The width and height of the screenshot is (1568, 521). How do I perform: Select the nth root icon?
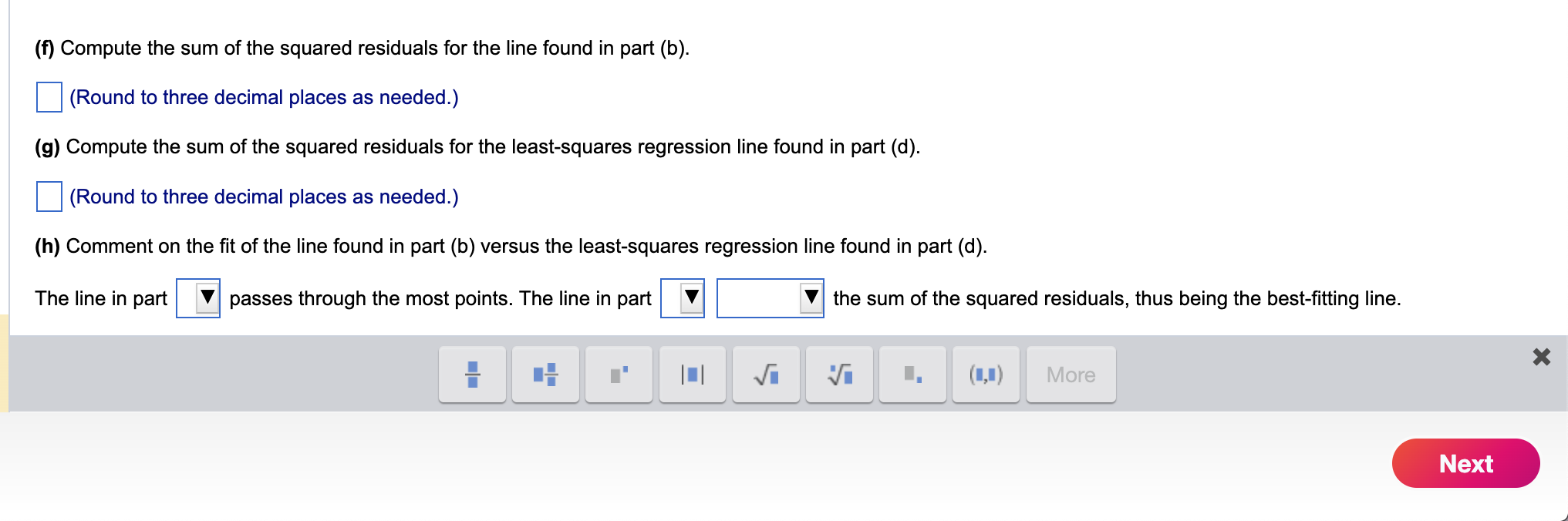tap(838, 375)
